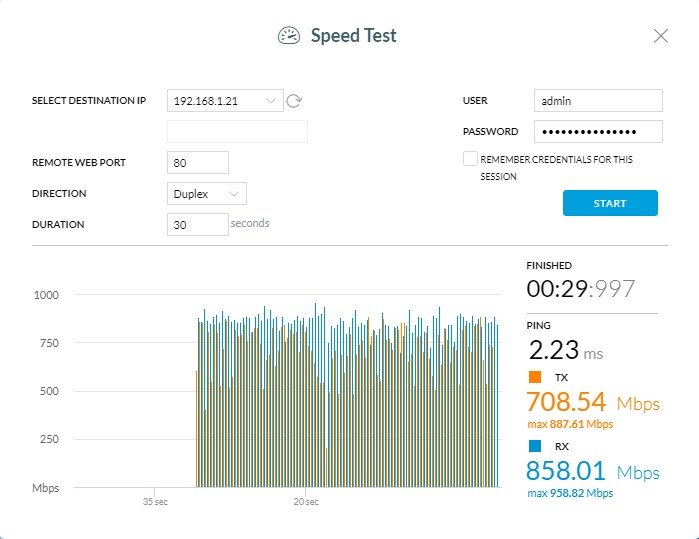Screen dimensions: 699x539
Task: Close the Speed Test dialog
Action: 660,36
